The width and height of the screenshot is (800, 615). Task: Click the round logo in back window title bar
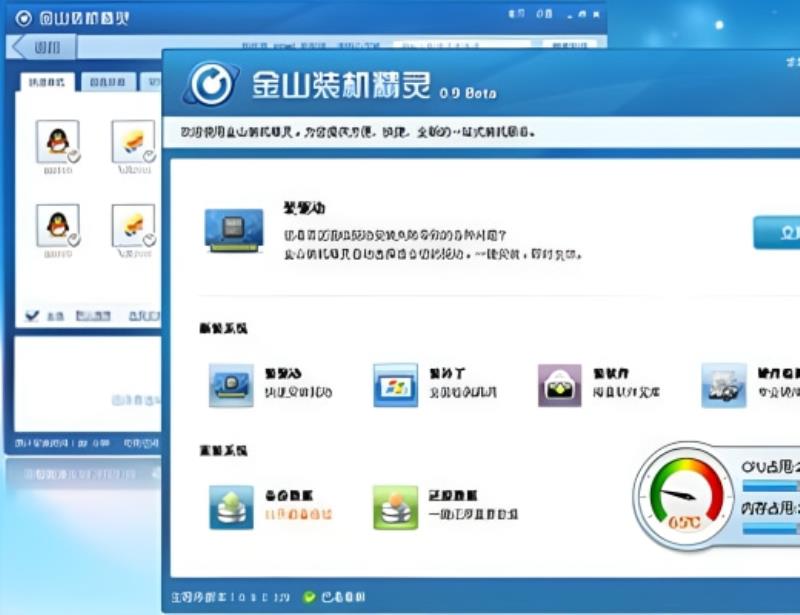tap(23, 19)
